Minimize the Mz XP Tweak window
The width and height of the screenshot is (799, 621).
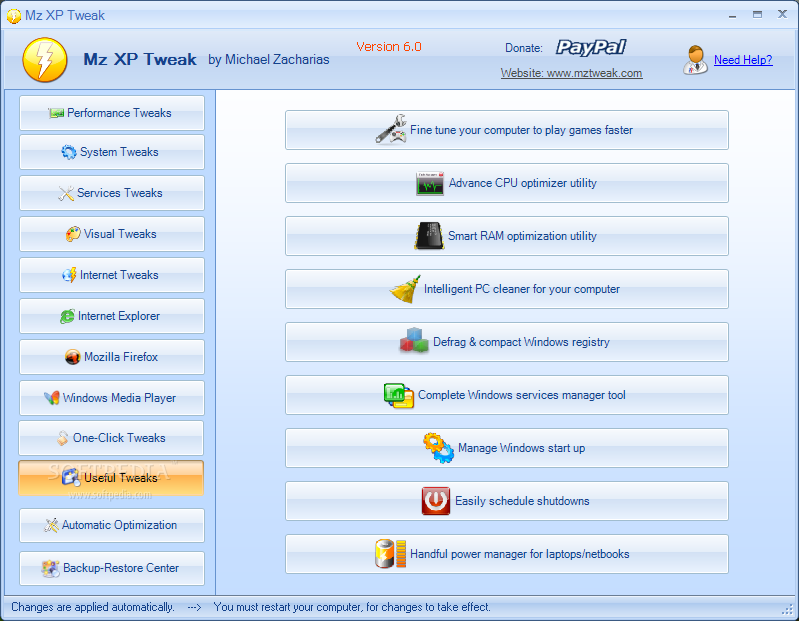click(x=732, y=15)
